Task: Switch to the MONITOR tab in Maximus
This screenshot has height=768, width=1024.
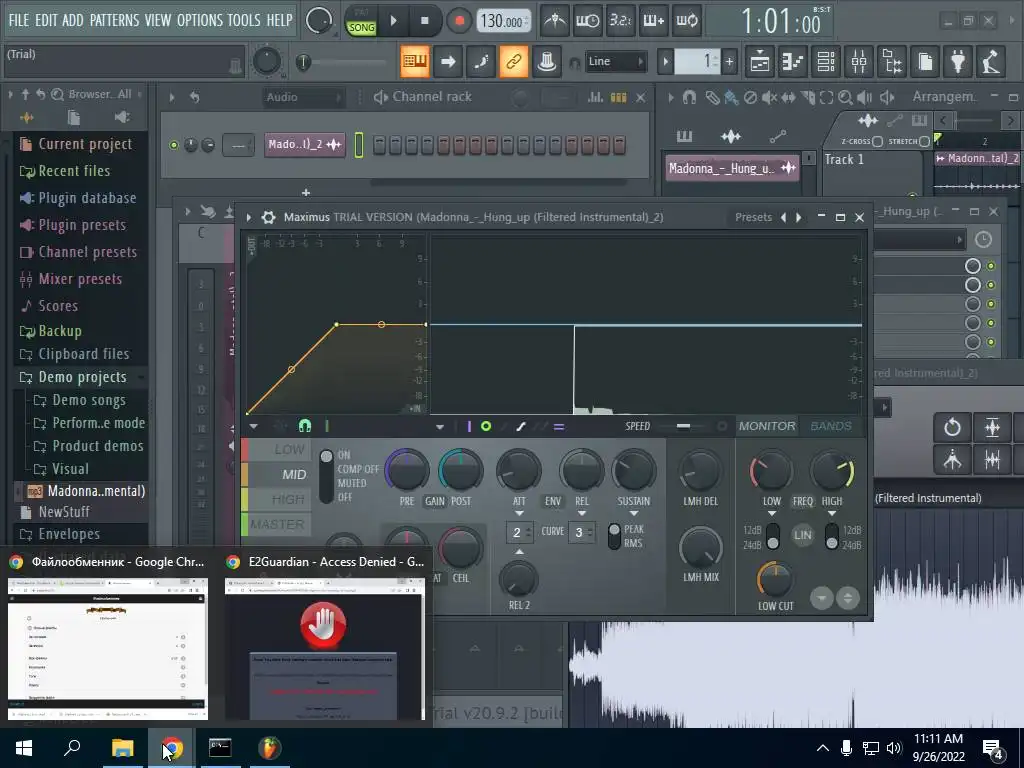Action: tap(767, 426)
